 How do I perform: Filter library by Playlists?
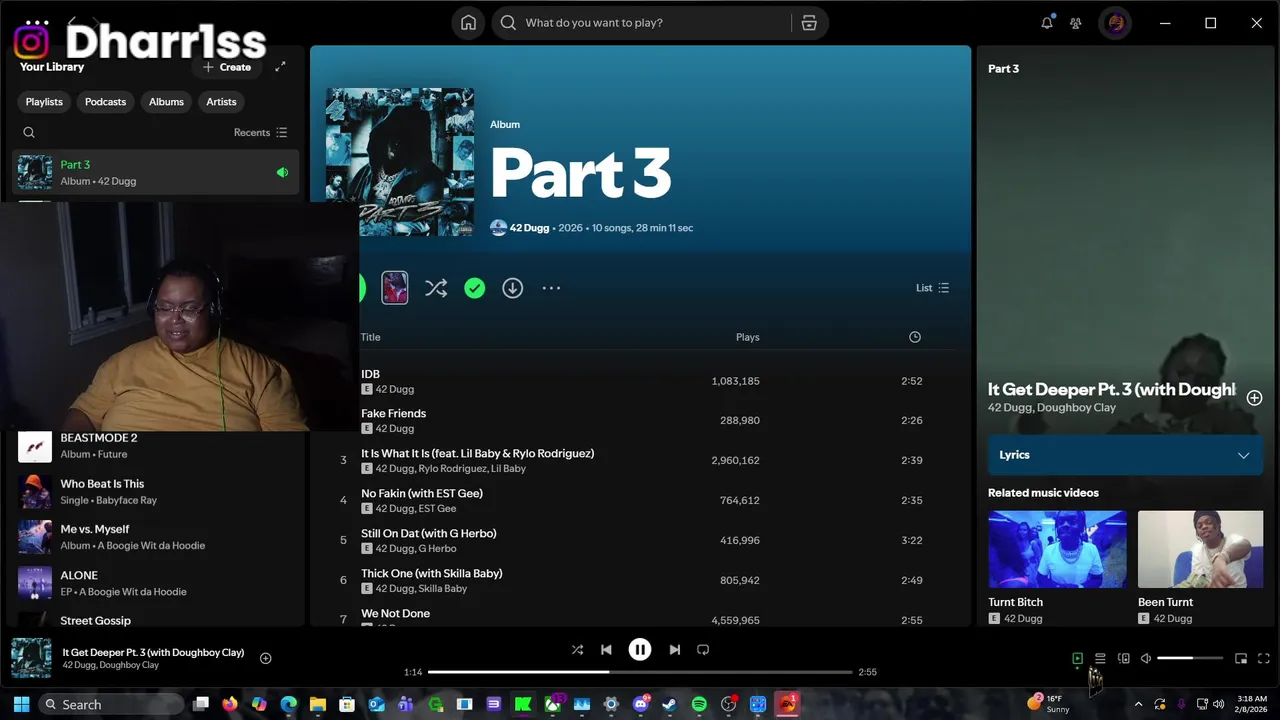tap(44, 102)
